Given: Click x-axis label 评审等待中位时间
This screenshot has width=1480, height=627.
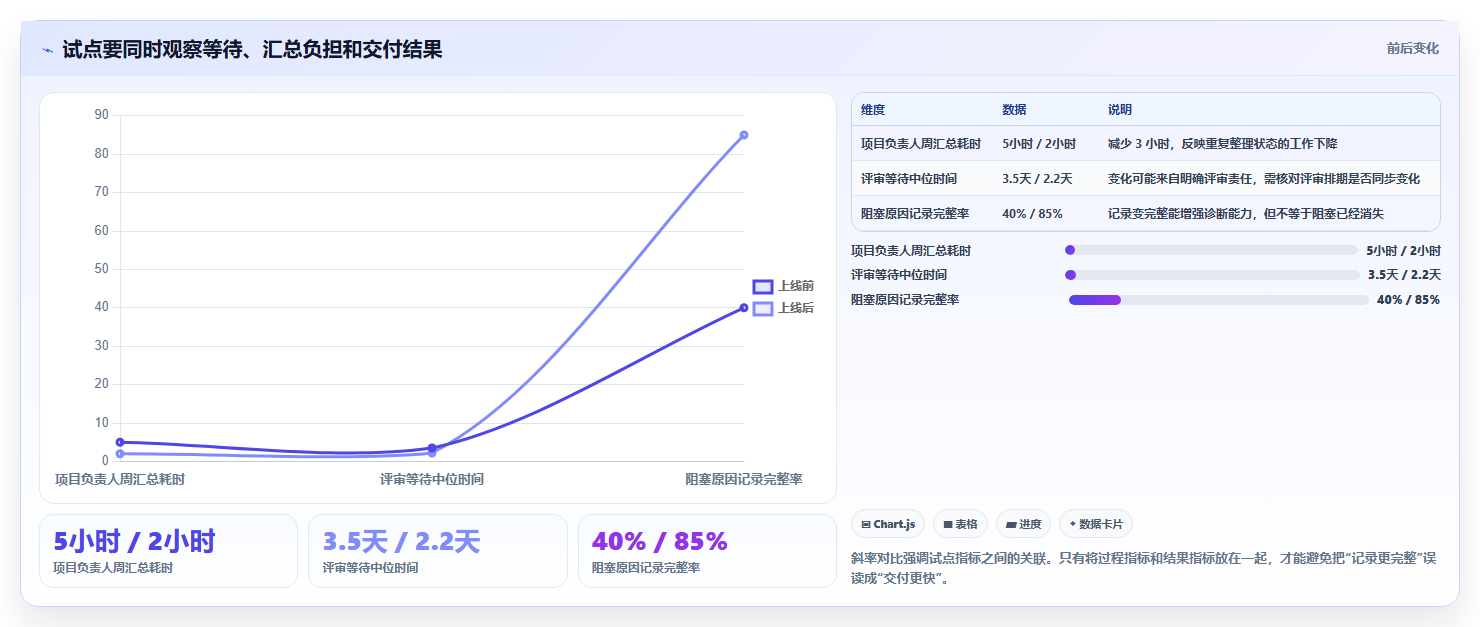Looking at the screenshot, I should pyautogui.click(x=432, y=480).
